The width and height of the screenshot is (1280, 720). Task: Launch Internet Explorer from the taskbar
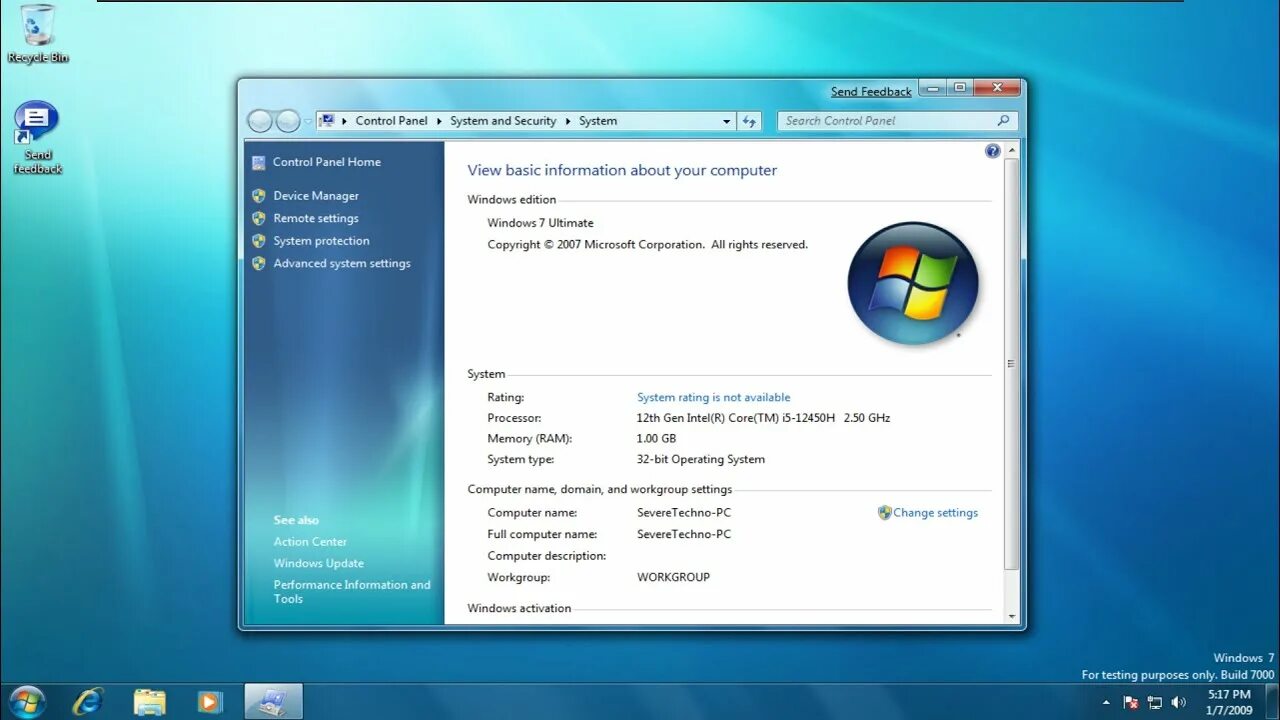[x=88, y=701]
